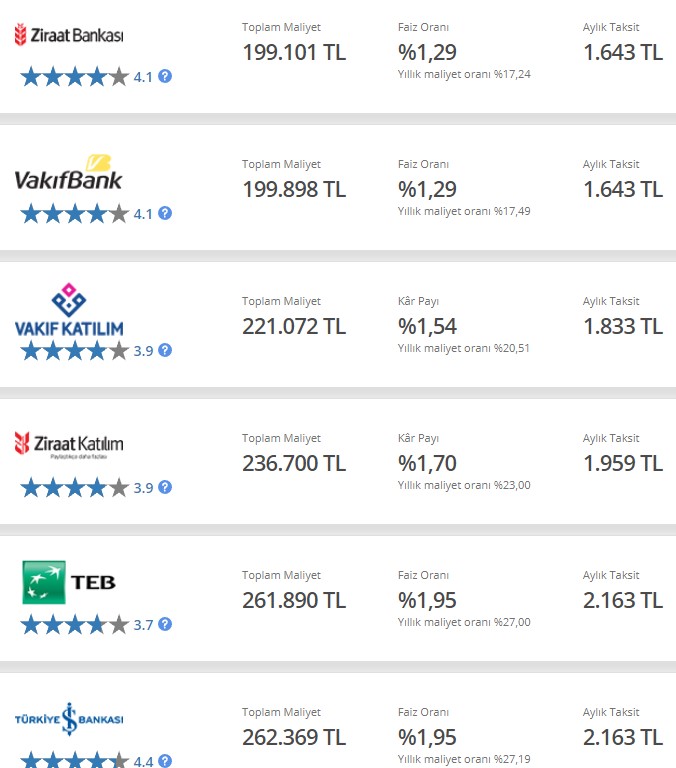Show rating help for Ziraat Bankası
The height and width of the screenshot is (768, 676).
(165, 76)
